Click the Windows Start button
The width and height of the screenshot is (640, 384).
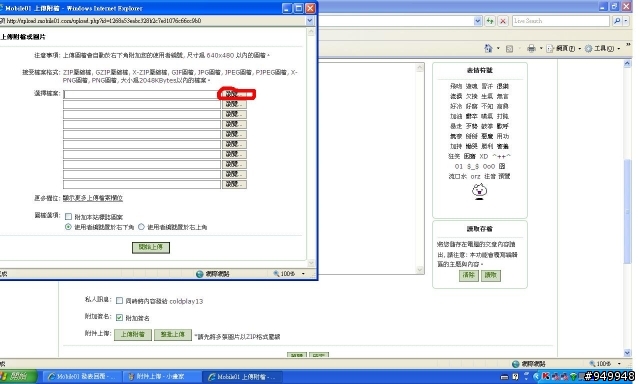[19, 376]
